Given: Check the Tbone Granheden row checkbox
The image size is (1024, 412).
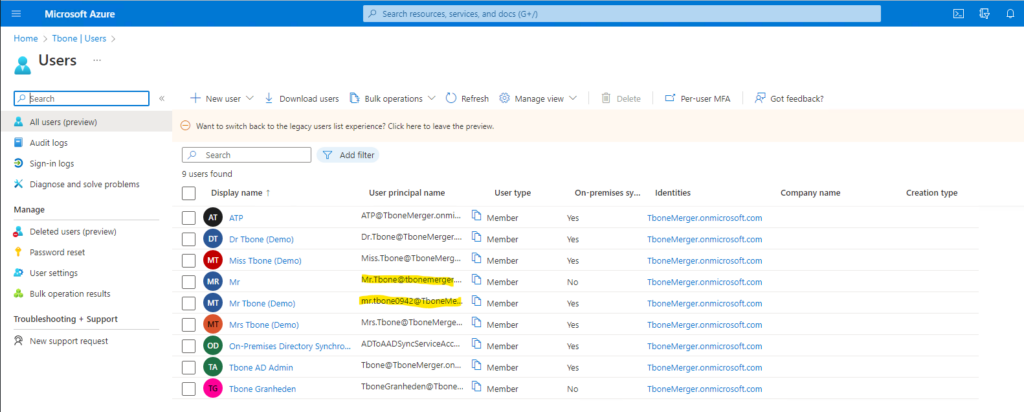Looking at the screenshot, I should [x=189, y=388].
